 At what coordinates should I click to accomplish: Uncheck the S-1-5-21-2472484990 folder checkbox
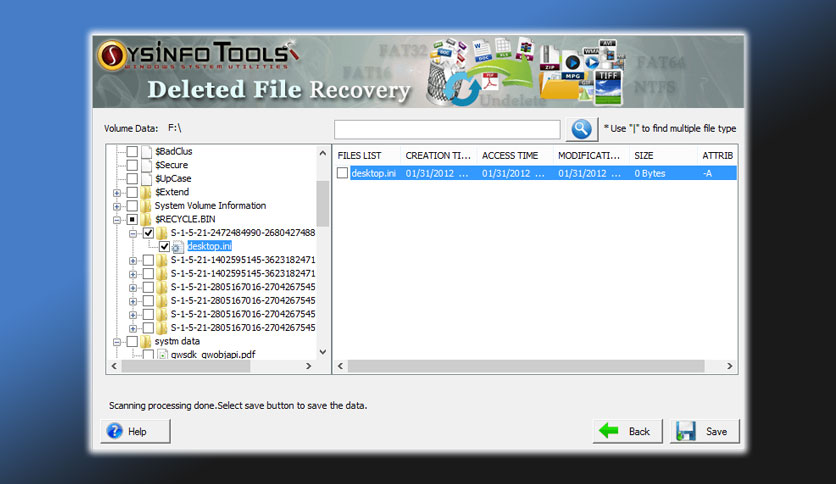[x=148, y=233]
